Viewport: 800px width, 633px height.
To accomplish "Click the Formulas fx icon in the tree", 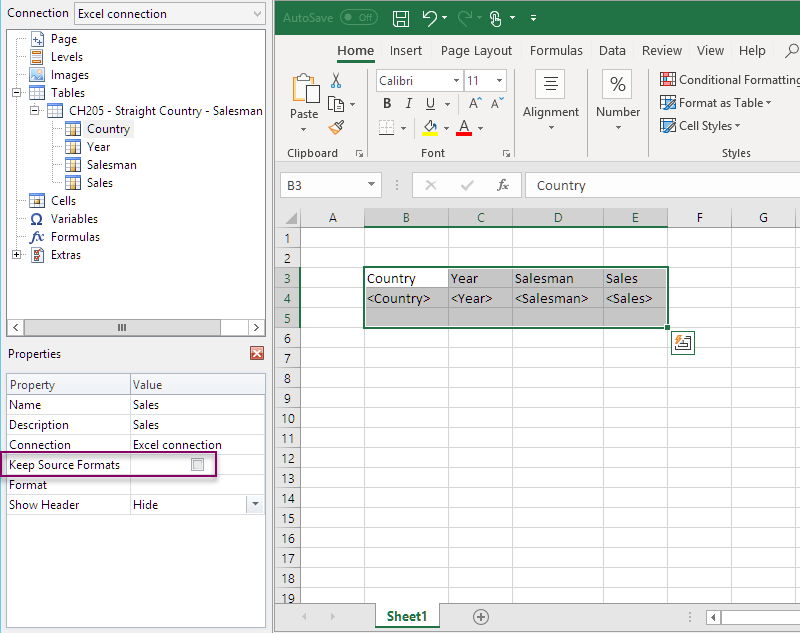I will click(x=37, y=236).
